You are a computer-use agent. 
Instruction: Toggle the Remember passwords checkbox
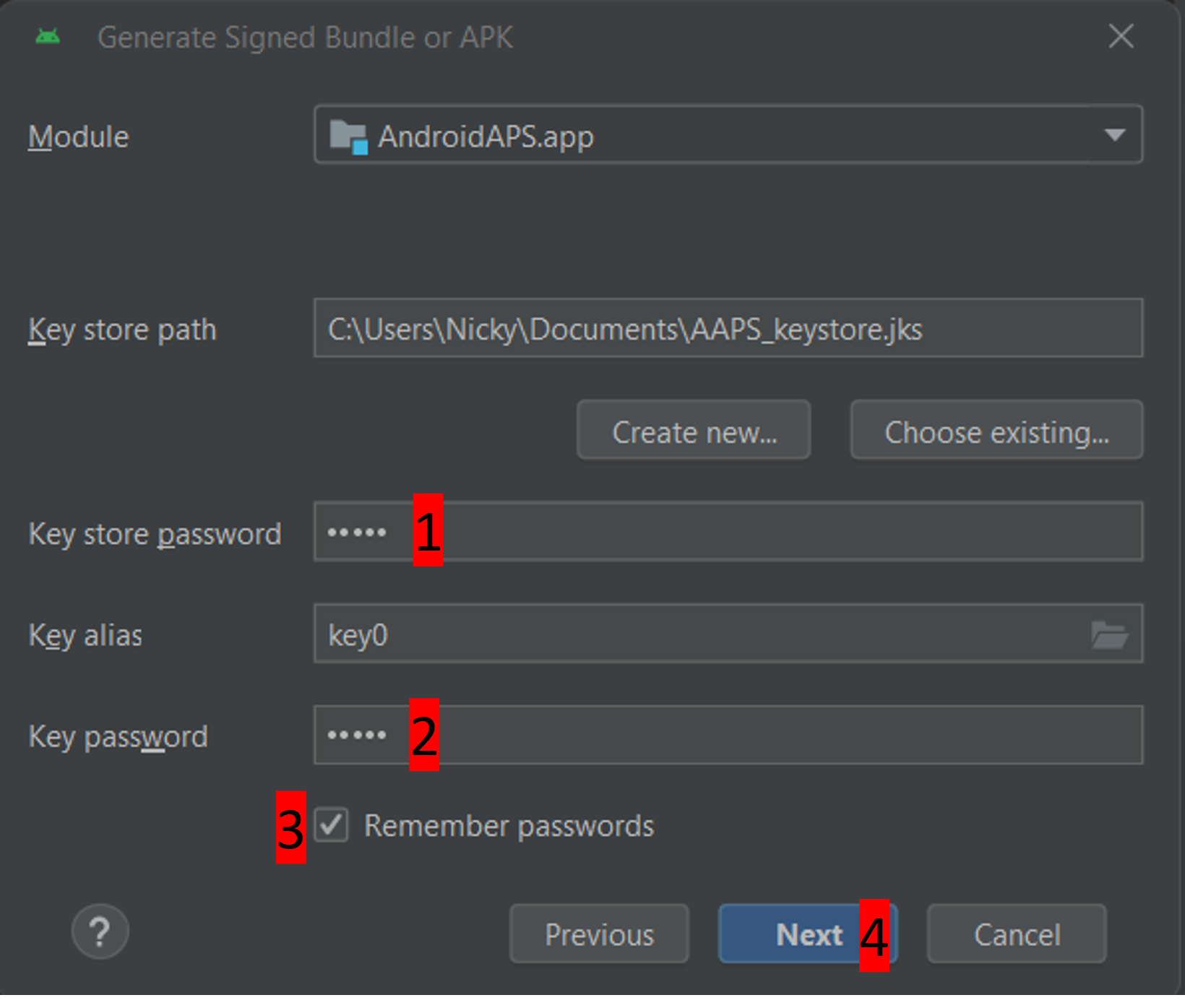pyautogui.click(x=331, y=825)
